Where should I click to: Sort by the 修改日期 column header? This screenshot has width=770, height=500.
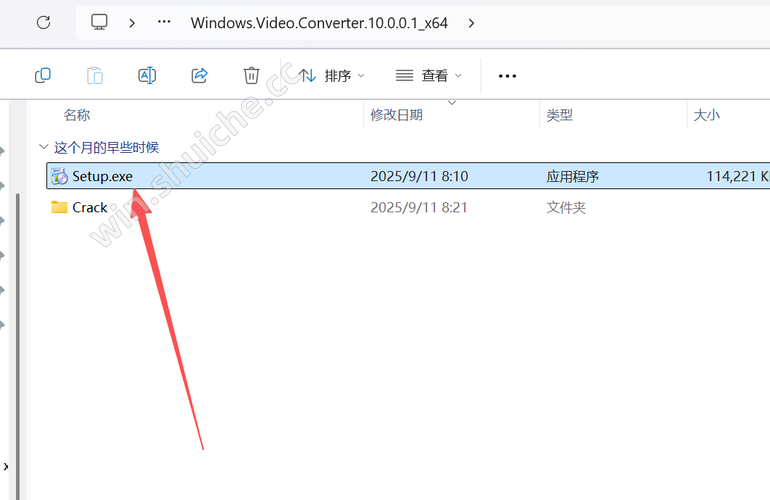[x=397, y=115]
